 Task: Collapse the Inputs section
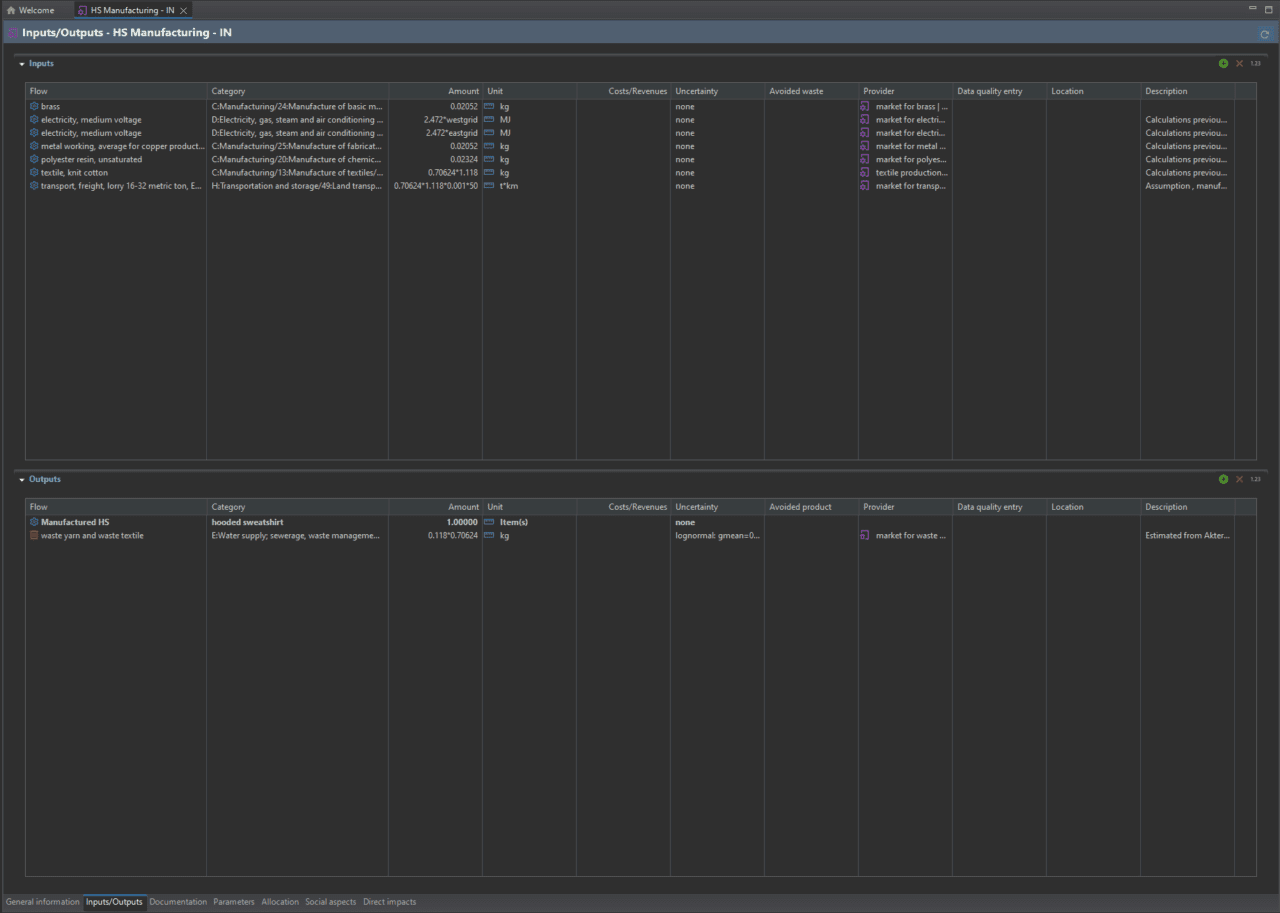[x=22, y=64]
